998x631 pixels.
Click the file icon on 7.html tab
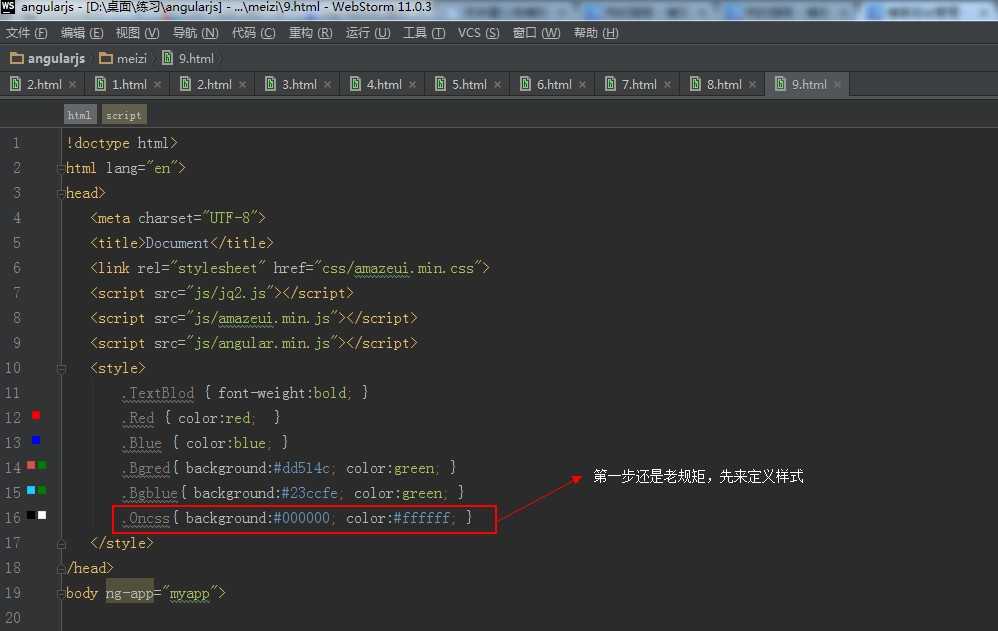(610, 84)
